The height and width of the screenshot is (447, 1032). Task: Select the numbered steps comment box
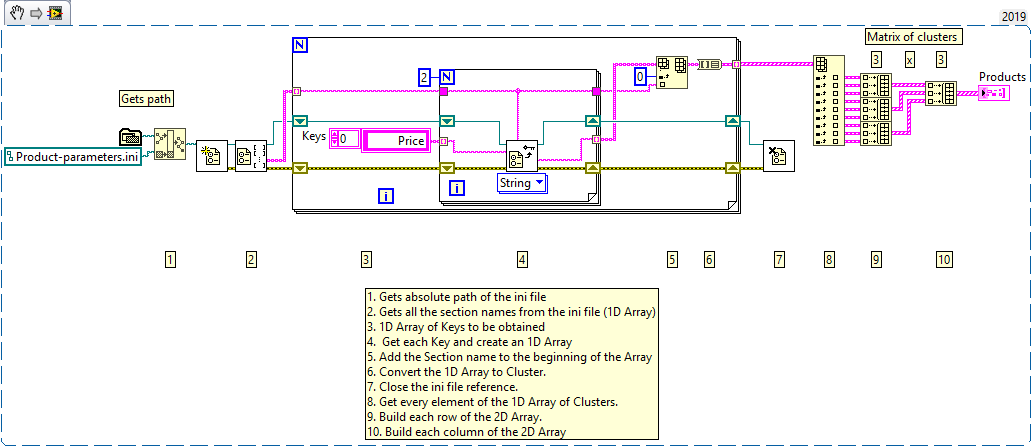510,364
